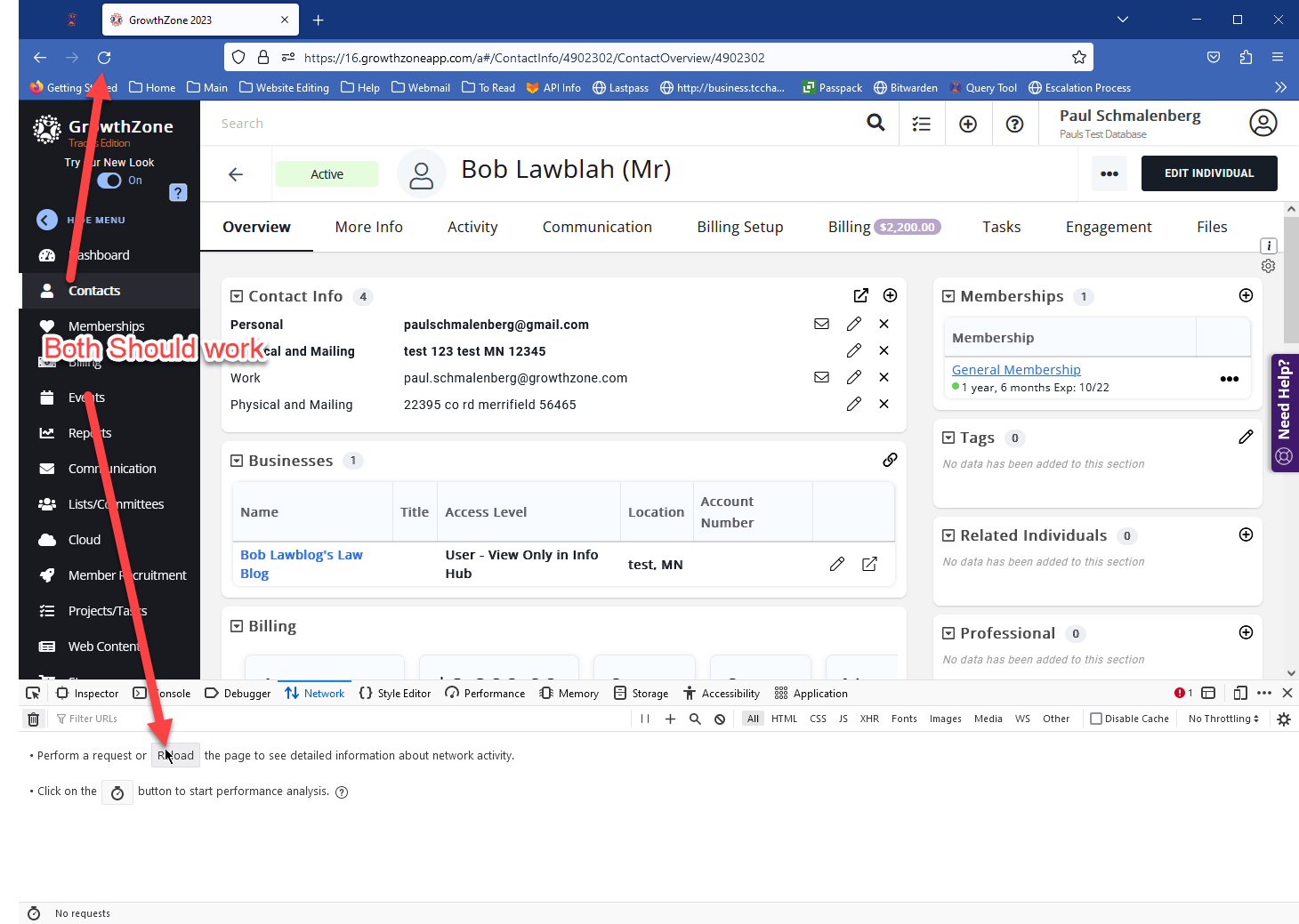
Task: Delete the Work email using X icon
Action: (883, 377)
